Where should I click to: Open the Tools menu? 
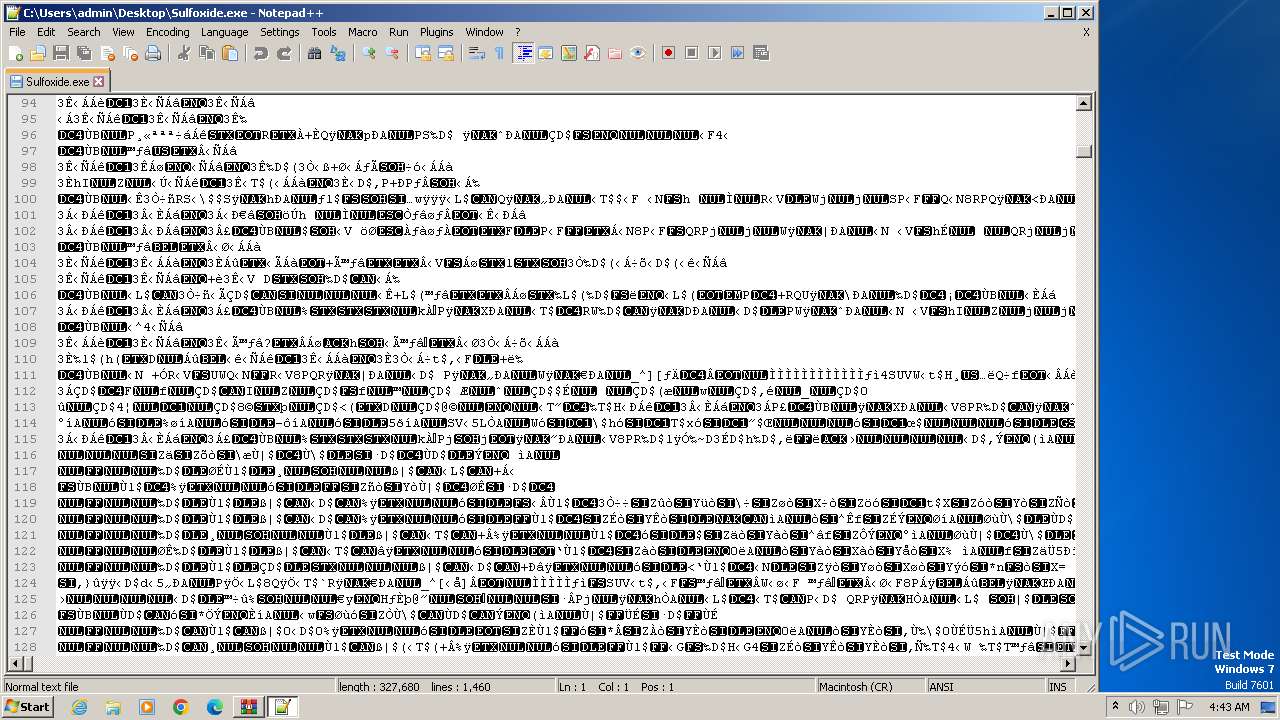[324, 32]
